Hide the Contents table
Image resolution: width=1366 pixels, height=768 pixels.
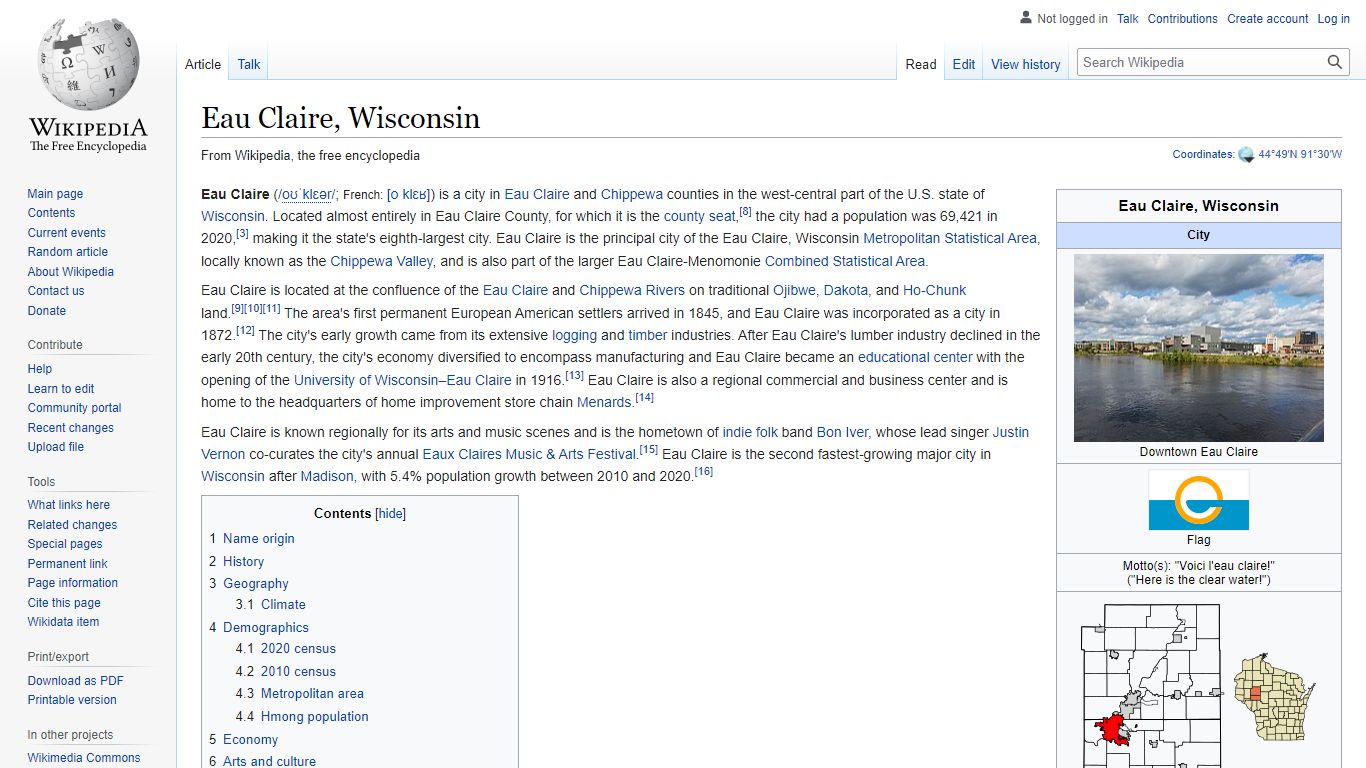pyautogui.click(x=390, y=514)
